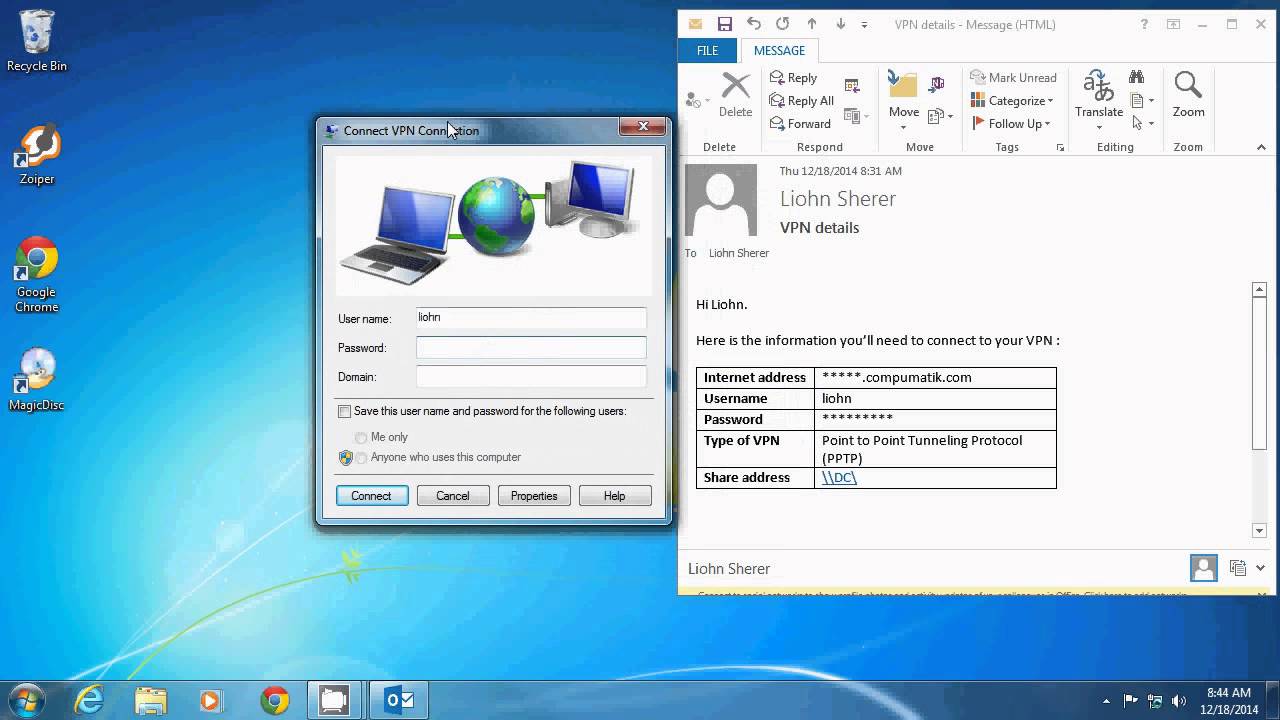Click Reply in the Respond group
This screenshot has height=720, width=1280.
coord(793,77)
